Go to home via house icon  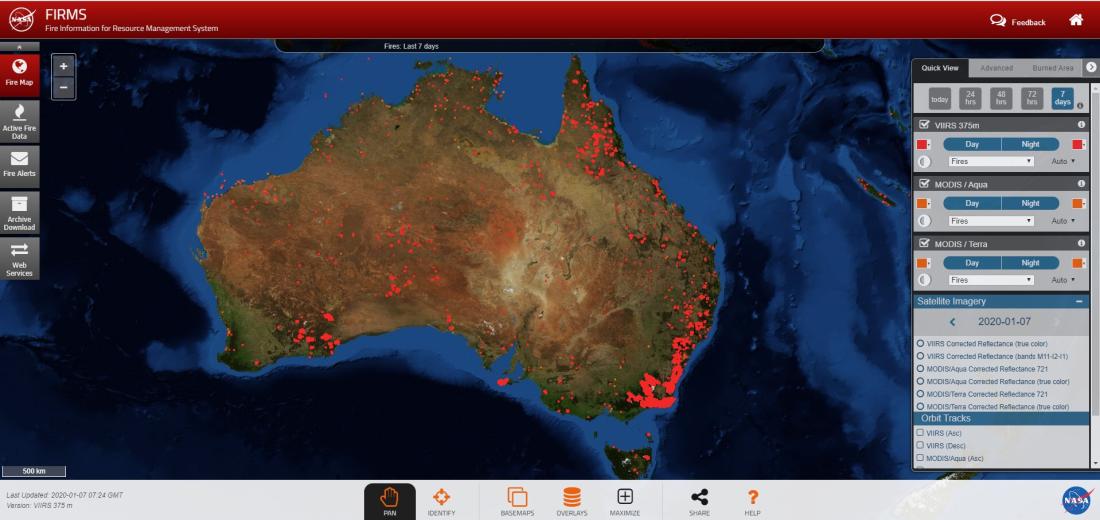tap(1075, 20)
